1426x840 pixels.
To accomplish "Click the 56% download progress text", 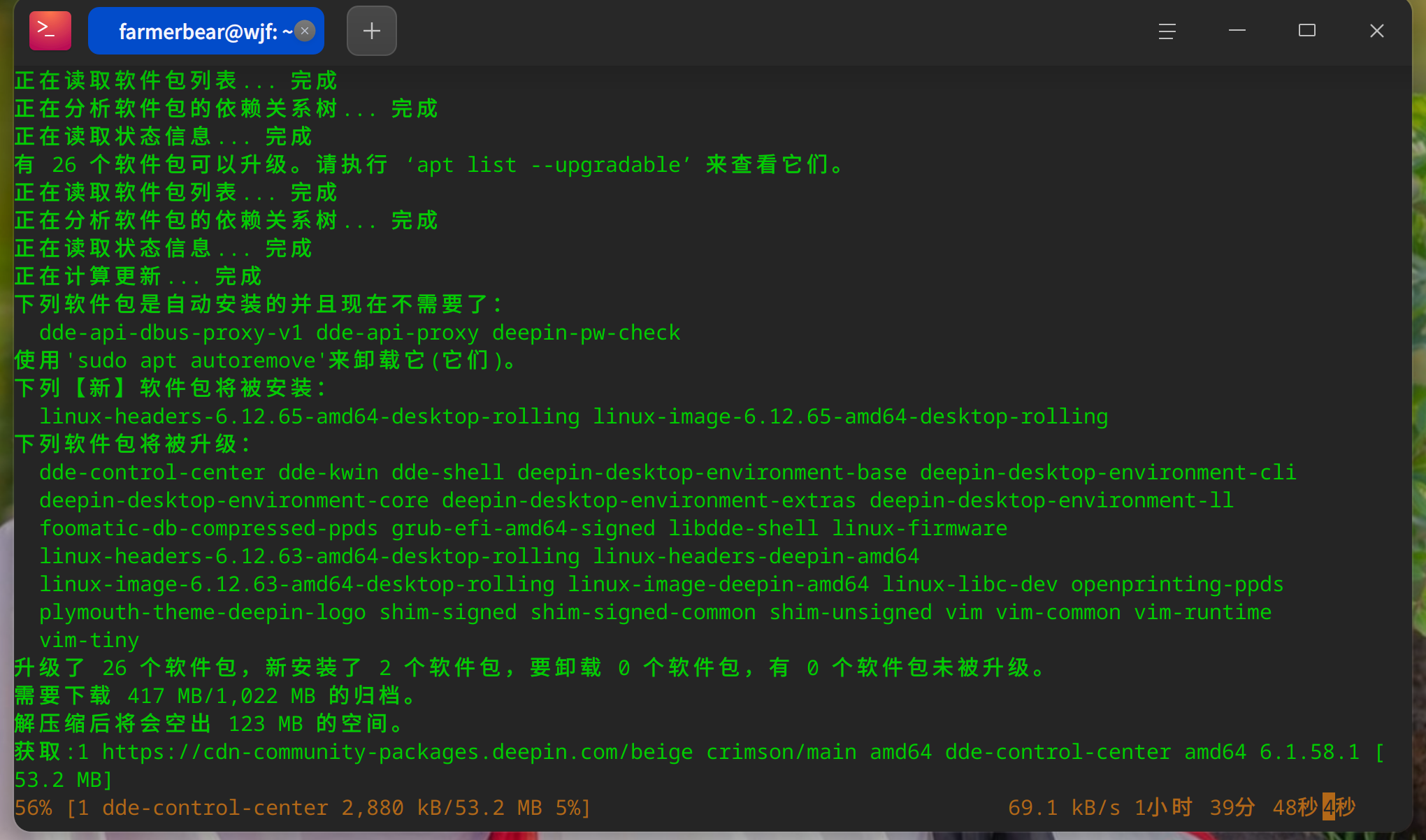I will point(33,808).
